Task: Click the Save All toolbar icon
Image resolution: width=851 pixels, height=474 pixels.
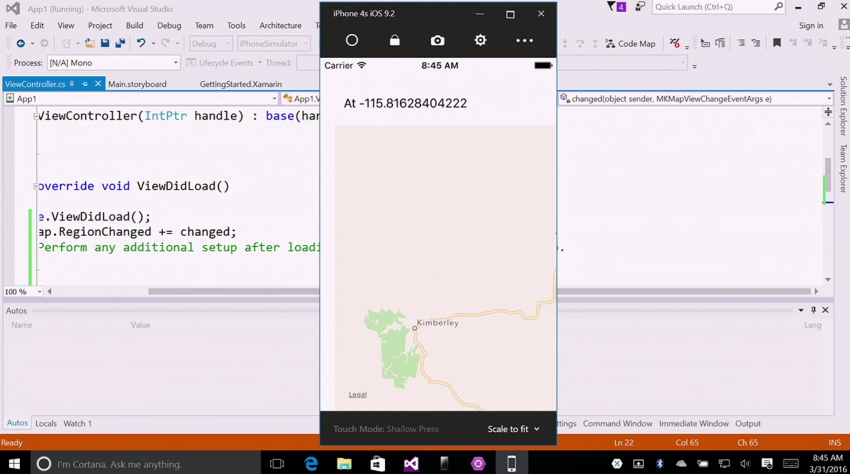Action: pyautogui.click(x=120, y=43)
